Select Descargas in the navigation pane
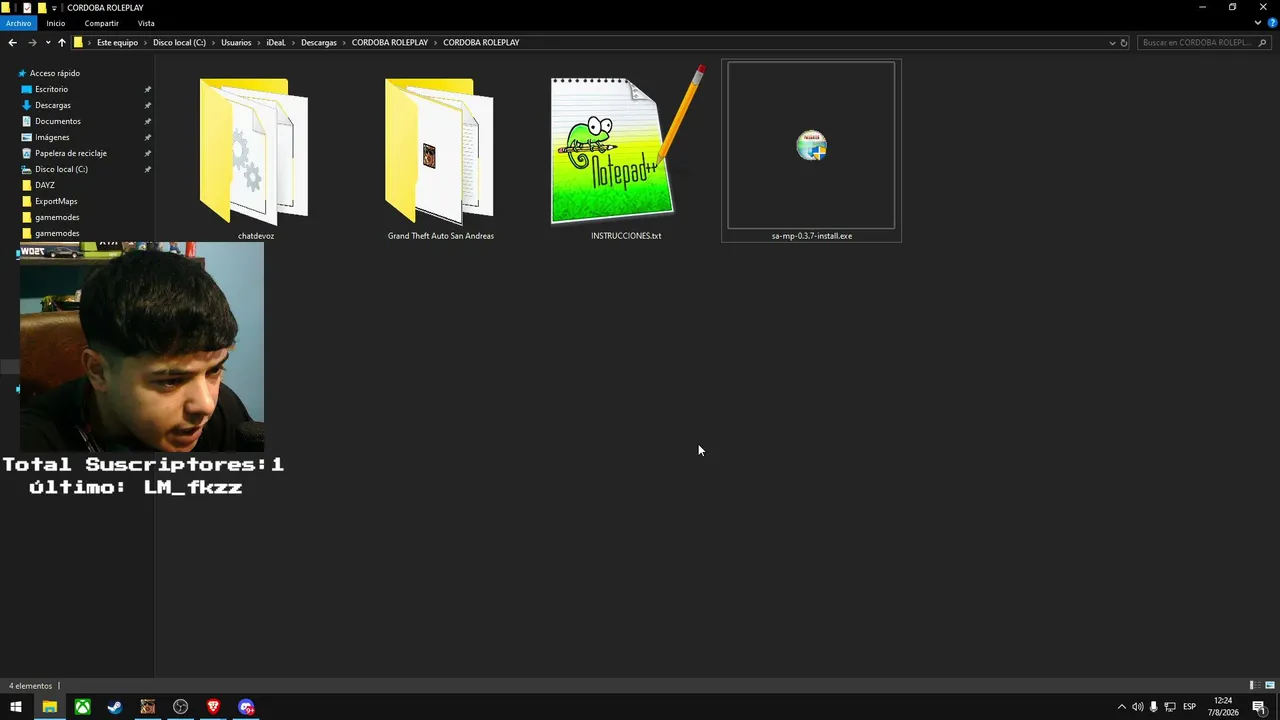 [52, 105]
